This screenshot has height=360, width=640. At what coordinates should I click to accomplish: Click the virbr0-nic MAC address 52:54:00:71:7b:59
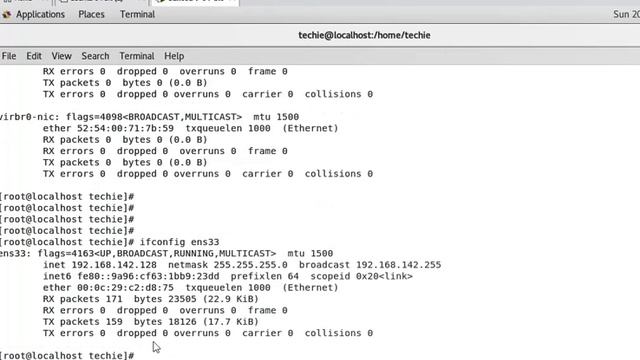pos(125,128)
